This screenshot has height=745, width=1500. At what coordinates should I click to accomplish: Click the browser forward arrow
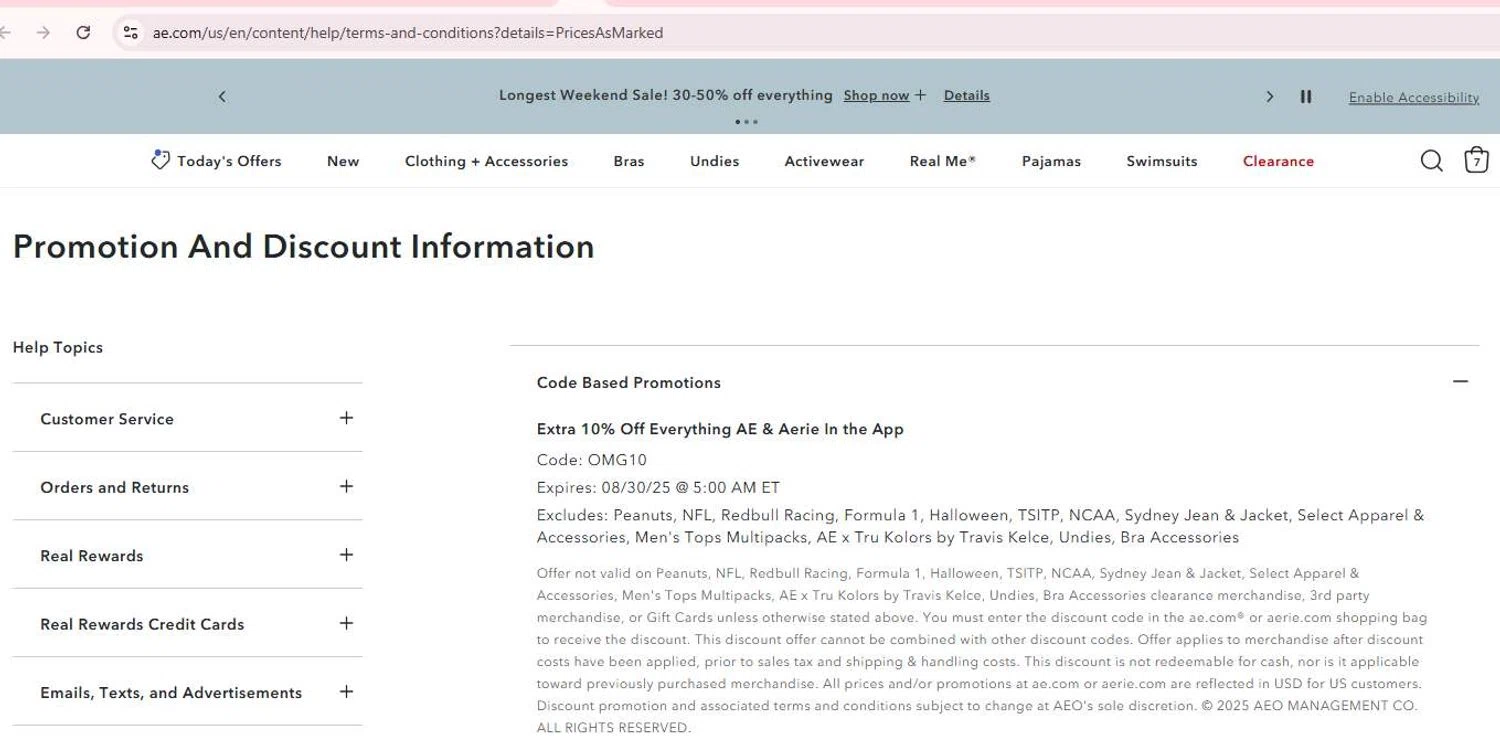coord(43,32)
